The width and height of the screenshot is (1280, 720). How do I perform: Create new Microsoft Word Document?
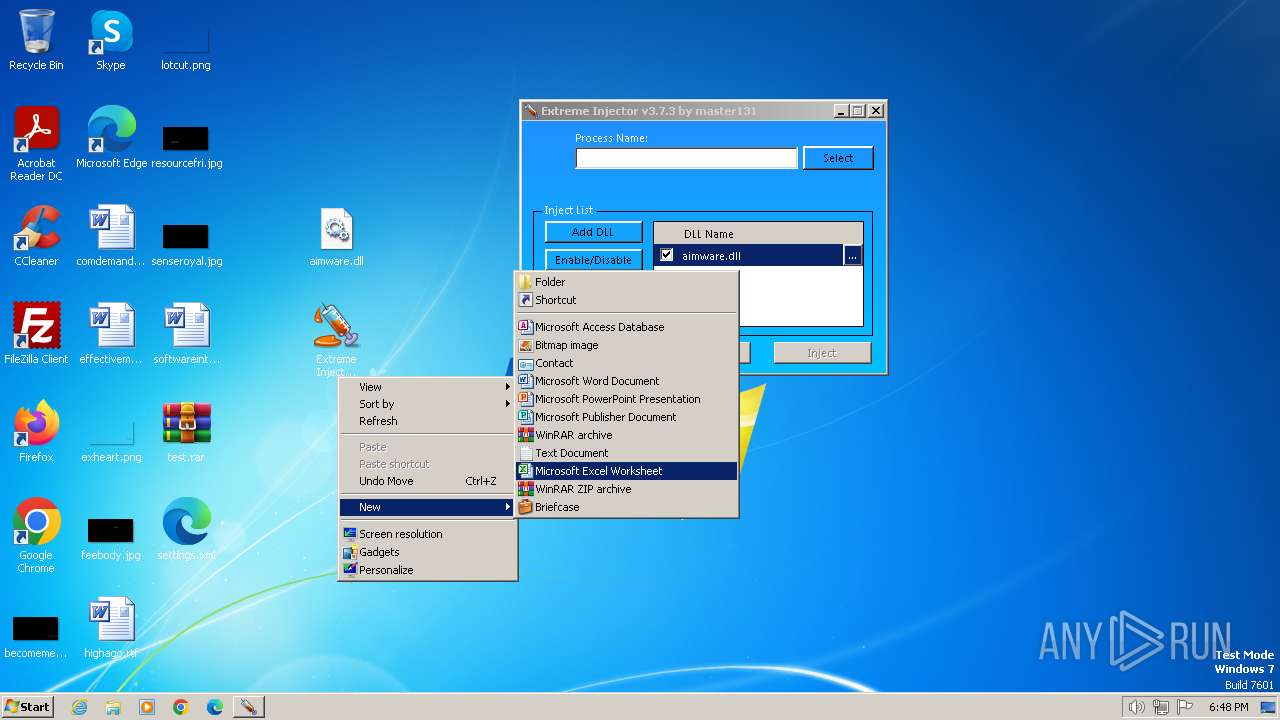pyautogui.click(x=626, y=381)
